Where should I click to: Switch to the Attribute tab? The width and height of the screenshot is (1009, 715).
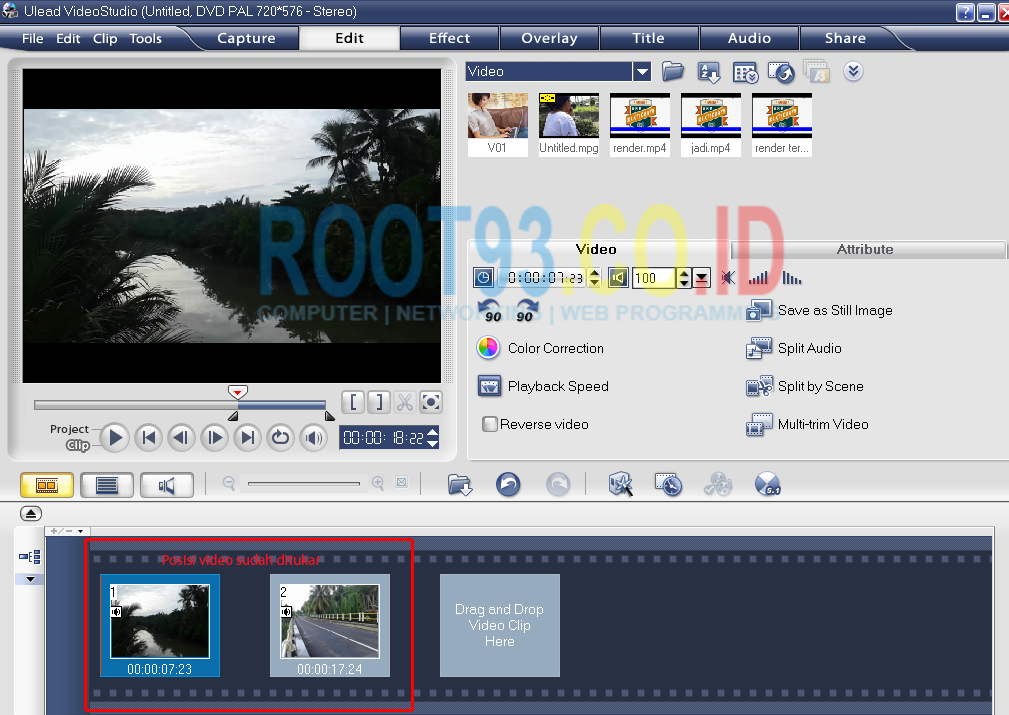click(x=864, y=249)
